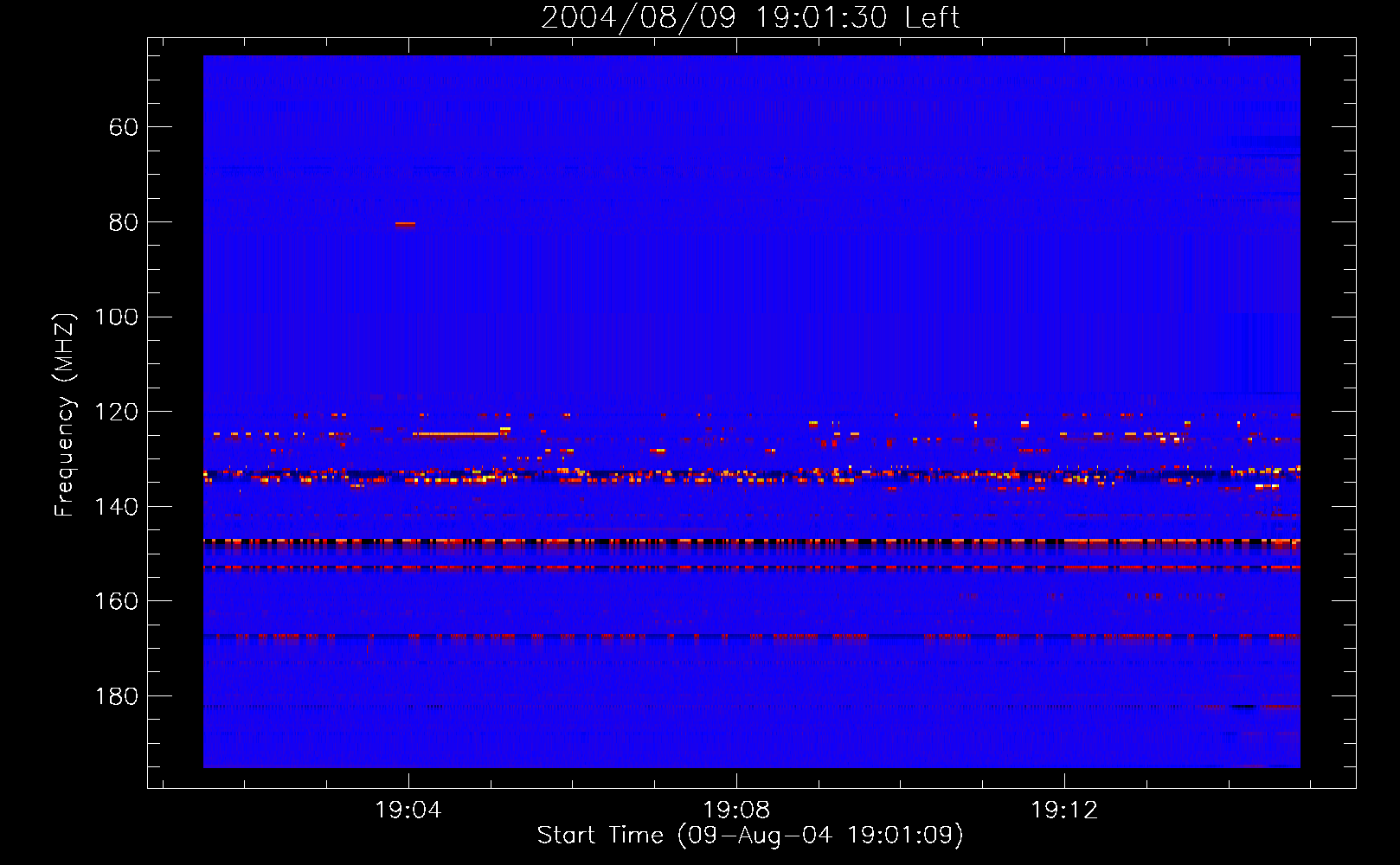Screen dimensions: 1400x865
Task: Click the long yellow streak near 125 MHz
Action: 456,434
